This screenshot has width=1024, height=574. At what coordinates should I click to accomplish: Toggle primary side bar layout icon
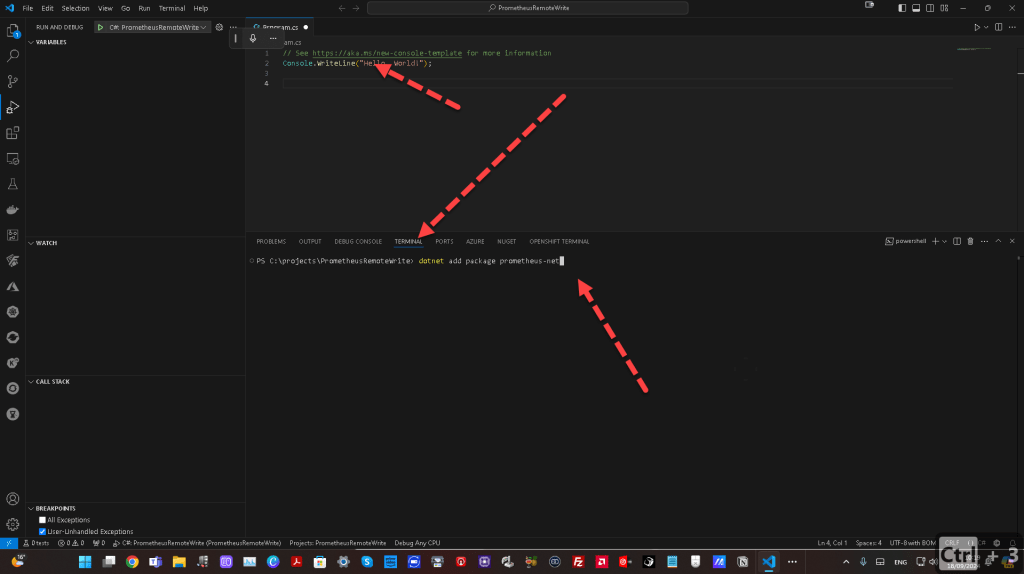coord(902,8)
